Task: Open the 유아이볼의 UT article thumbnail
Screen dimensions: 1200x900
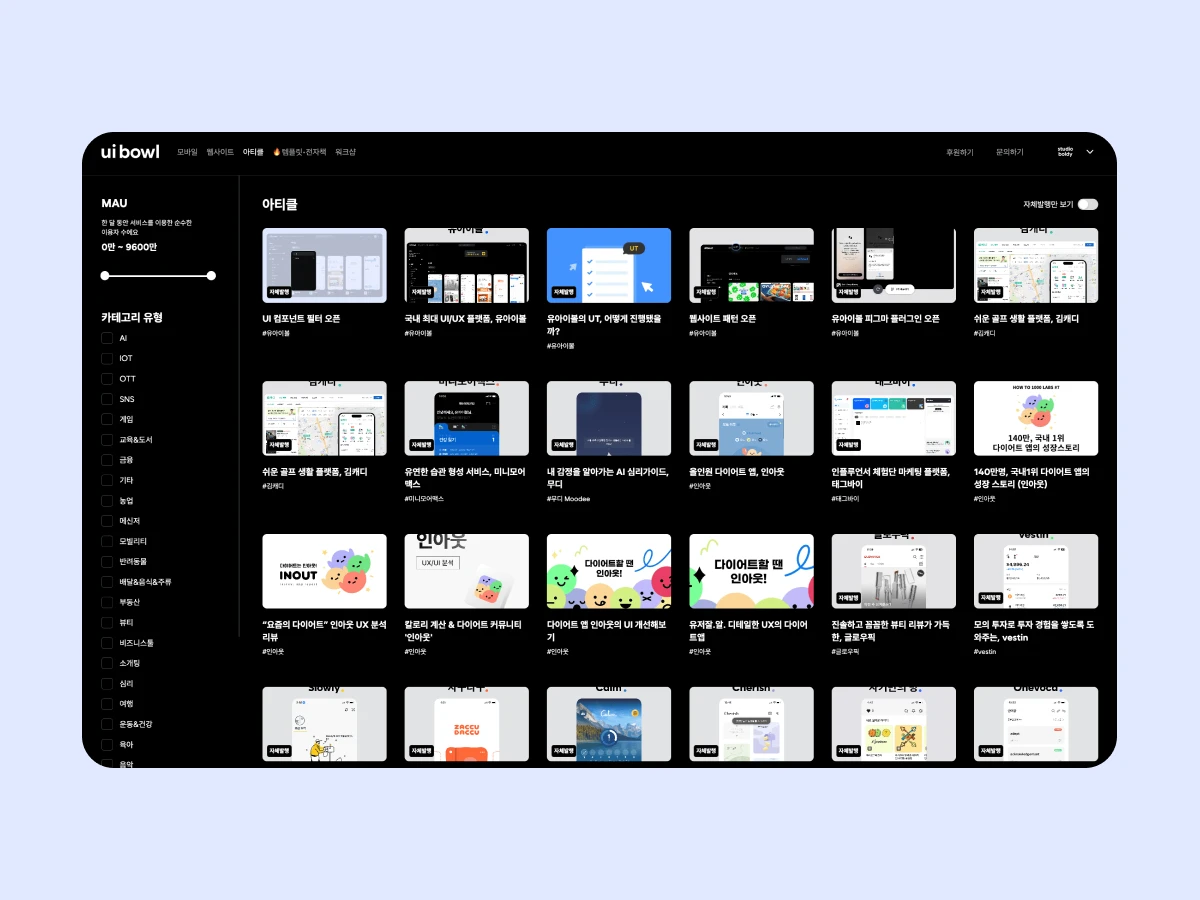Action: click(609, 265)
